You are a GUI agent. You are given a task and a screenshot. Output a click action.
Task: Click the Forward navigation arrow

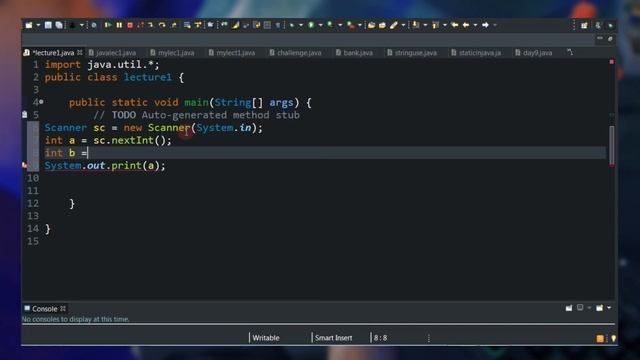click(485, 25)
